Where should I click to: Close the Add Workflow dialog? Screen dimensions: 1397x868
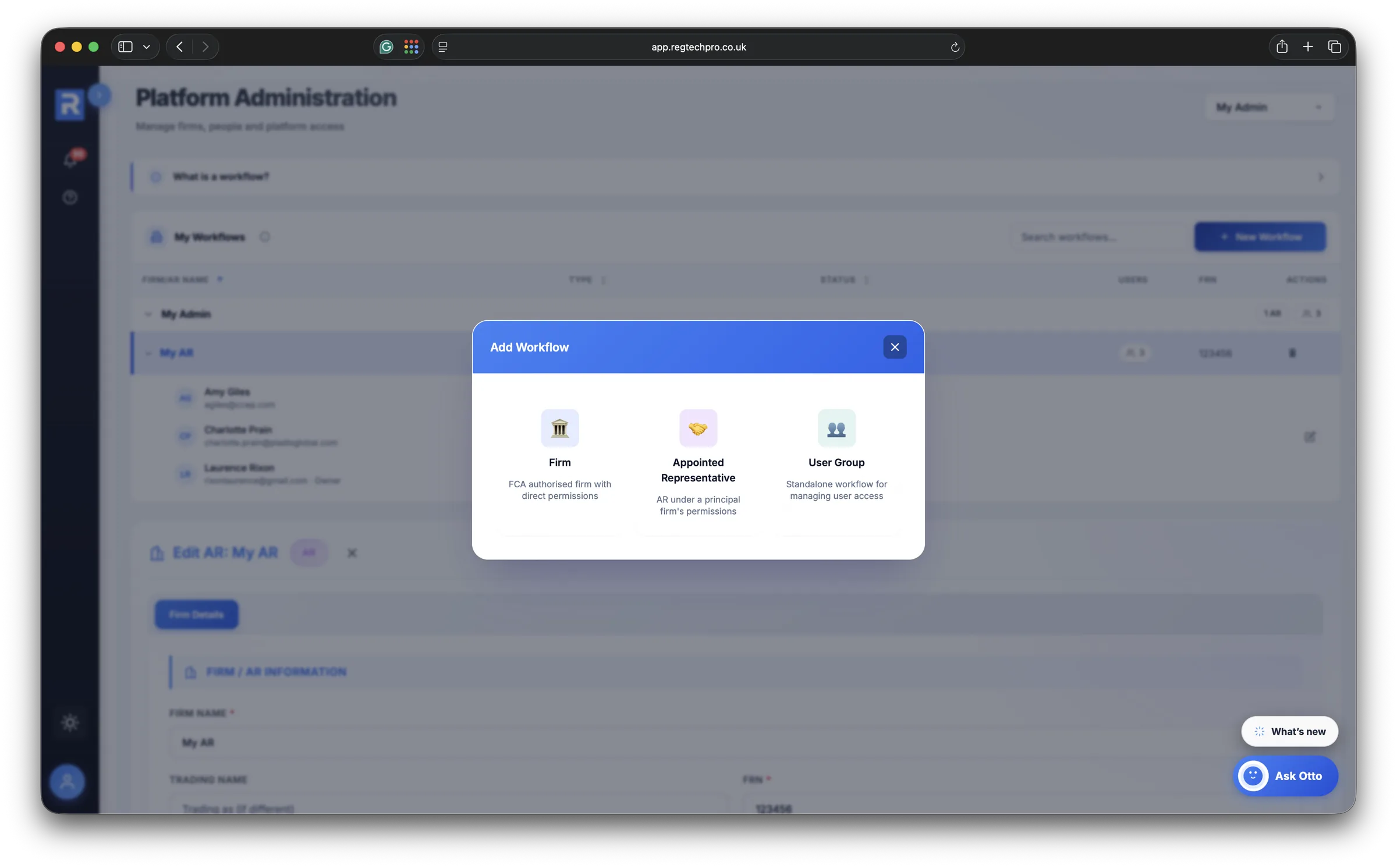pyautogui.click(x=894, y=347)
